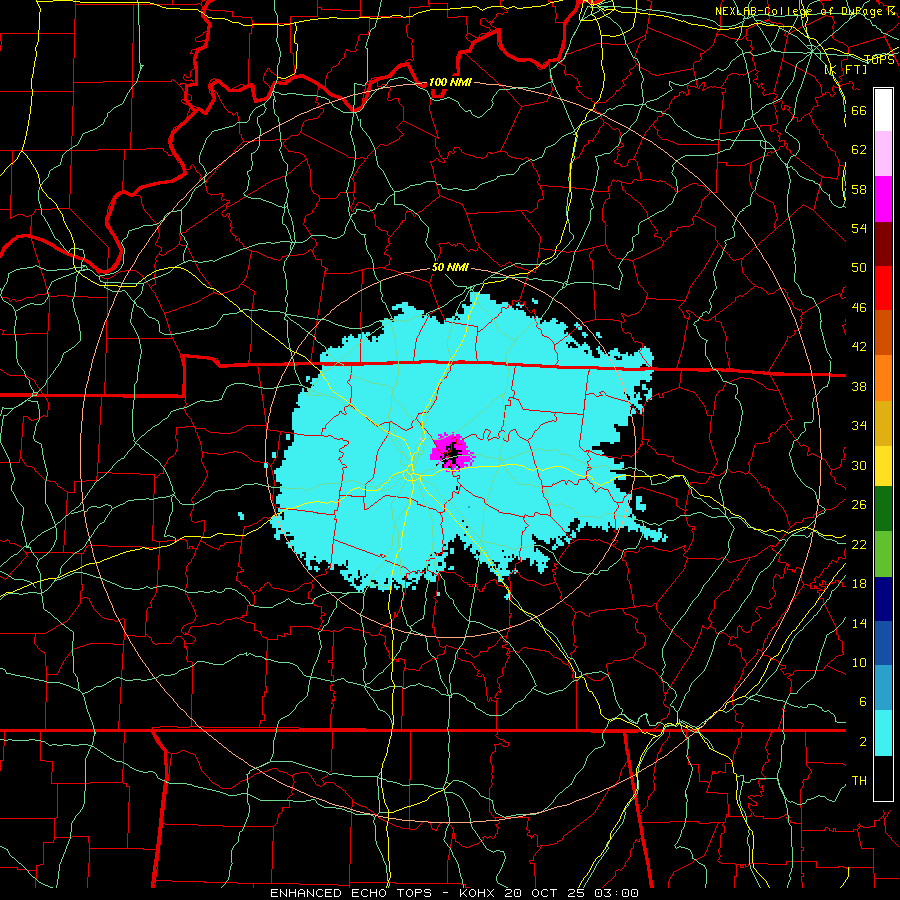Pick the light blue legend swatch

[x=883, y=688]
